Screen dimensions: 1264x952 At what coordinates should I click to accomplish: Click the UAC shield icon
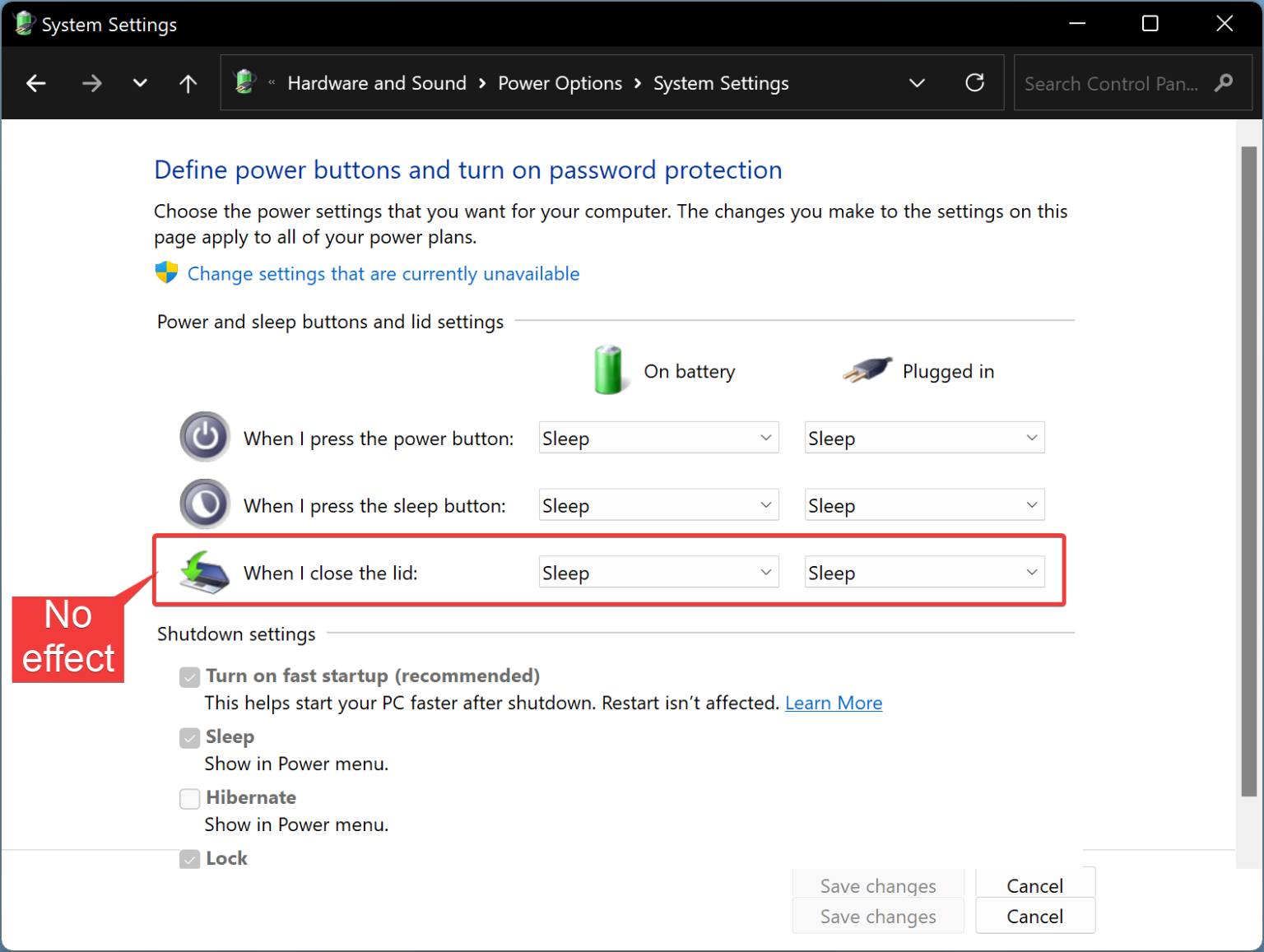coord(166,273)
